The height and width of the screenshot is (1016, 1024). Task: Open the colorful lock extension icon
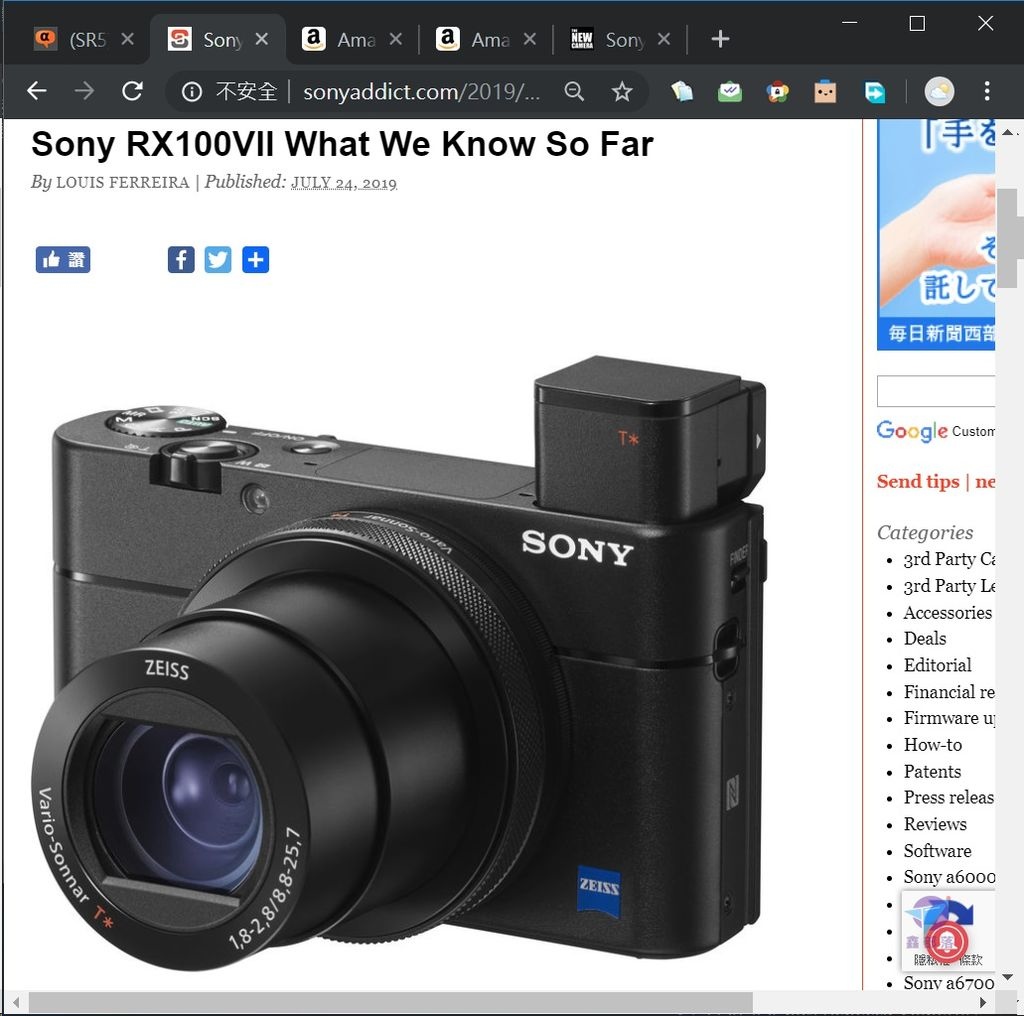[x=777, y=91]
